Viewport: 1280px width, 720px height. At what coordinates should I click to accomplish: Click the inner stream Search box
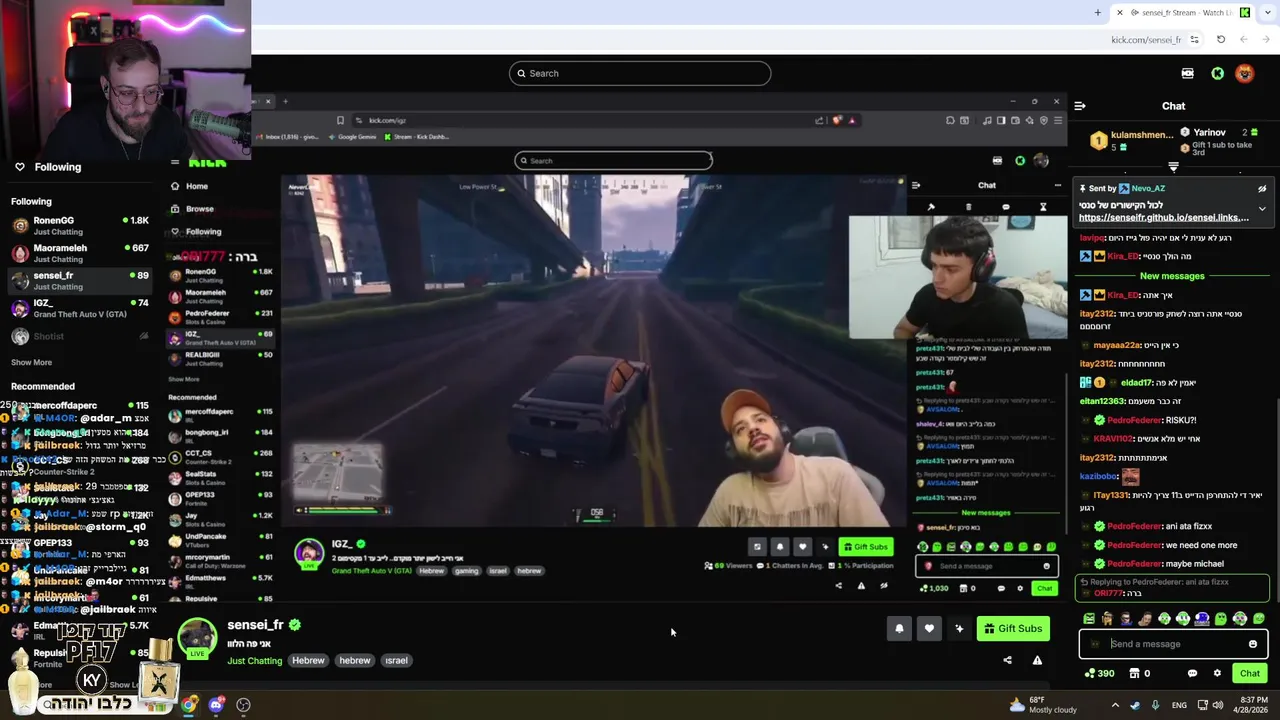[x=613, y=160]
